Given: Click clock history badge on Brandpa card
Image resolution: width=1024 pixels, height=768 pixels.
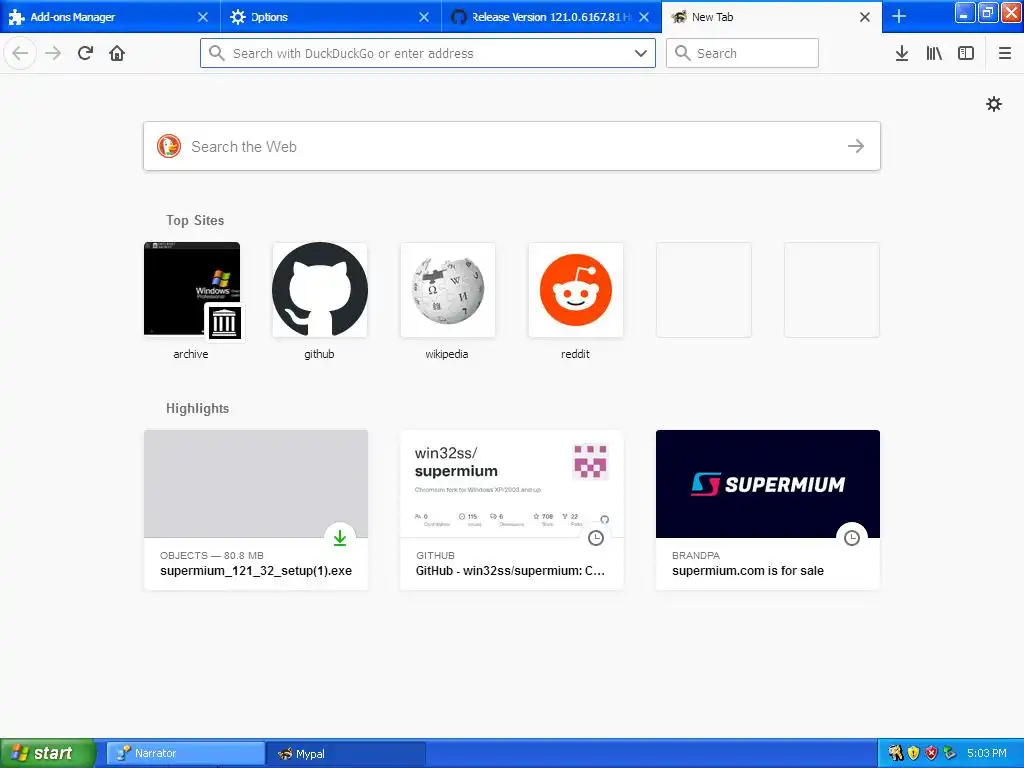Looking at the screenshot, I should point(852,537).
